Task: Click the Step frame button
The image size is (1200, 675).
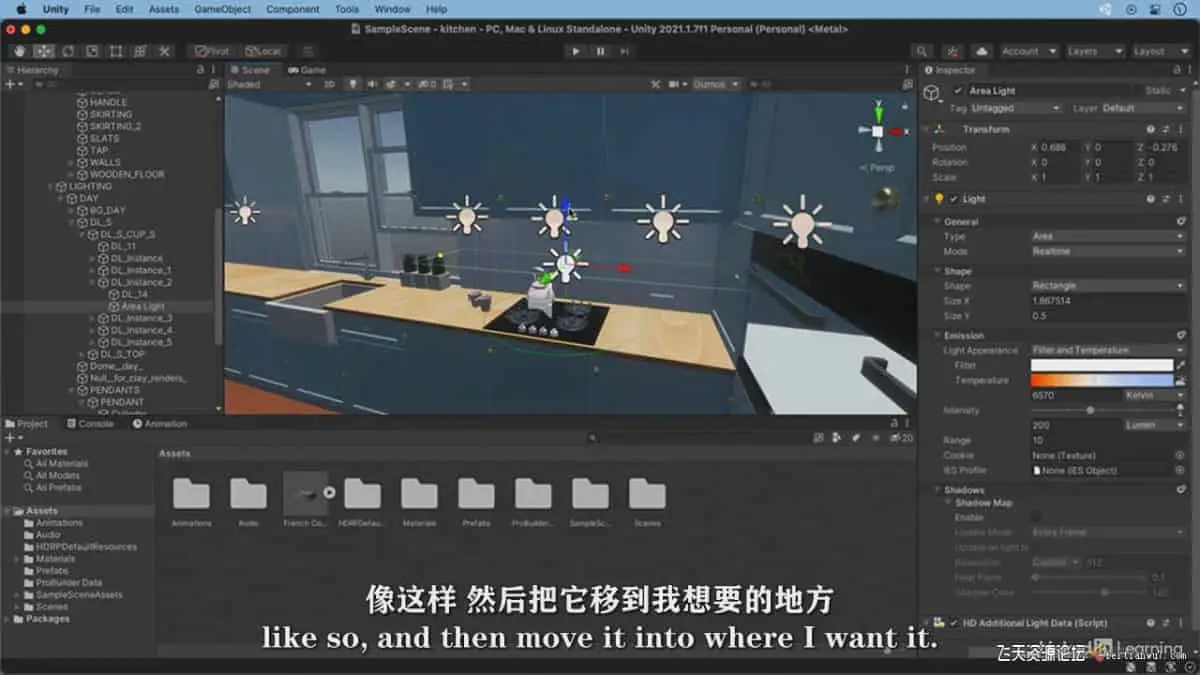Action: 625,51
